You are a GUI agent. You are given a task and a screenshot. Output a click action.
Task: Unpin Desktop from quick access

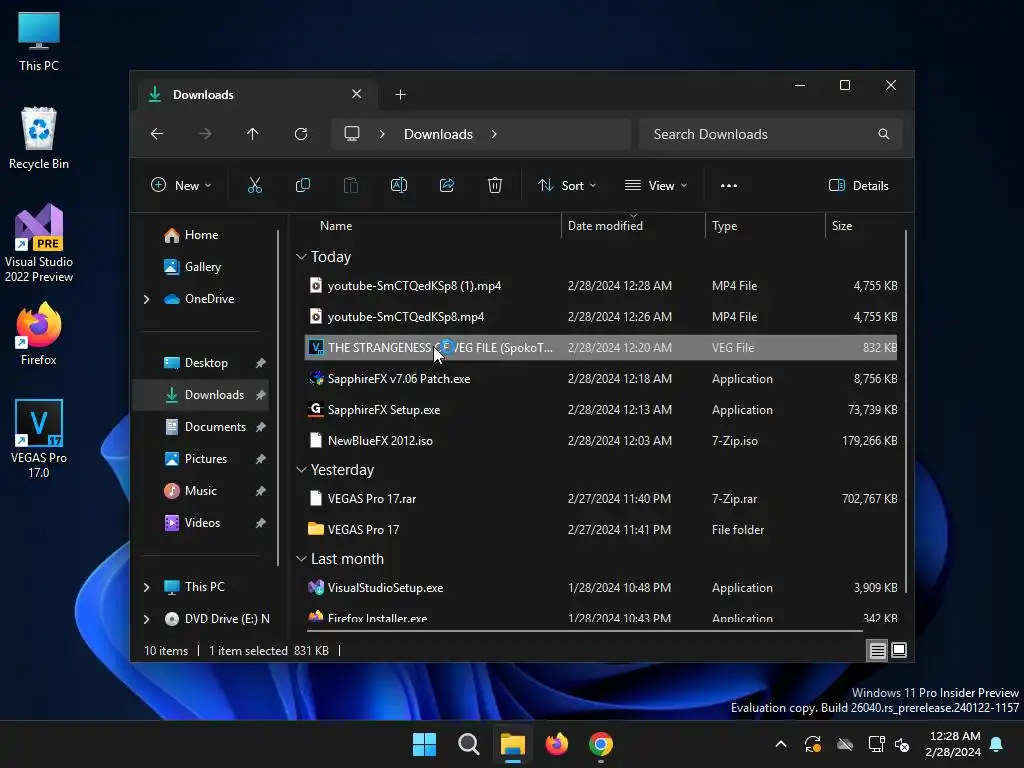pyautogui.click(x=261, y=363)
